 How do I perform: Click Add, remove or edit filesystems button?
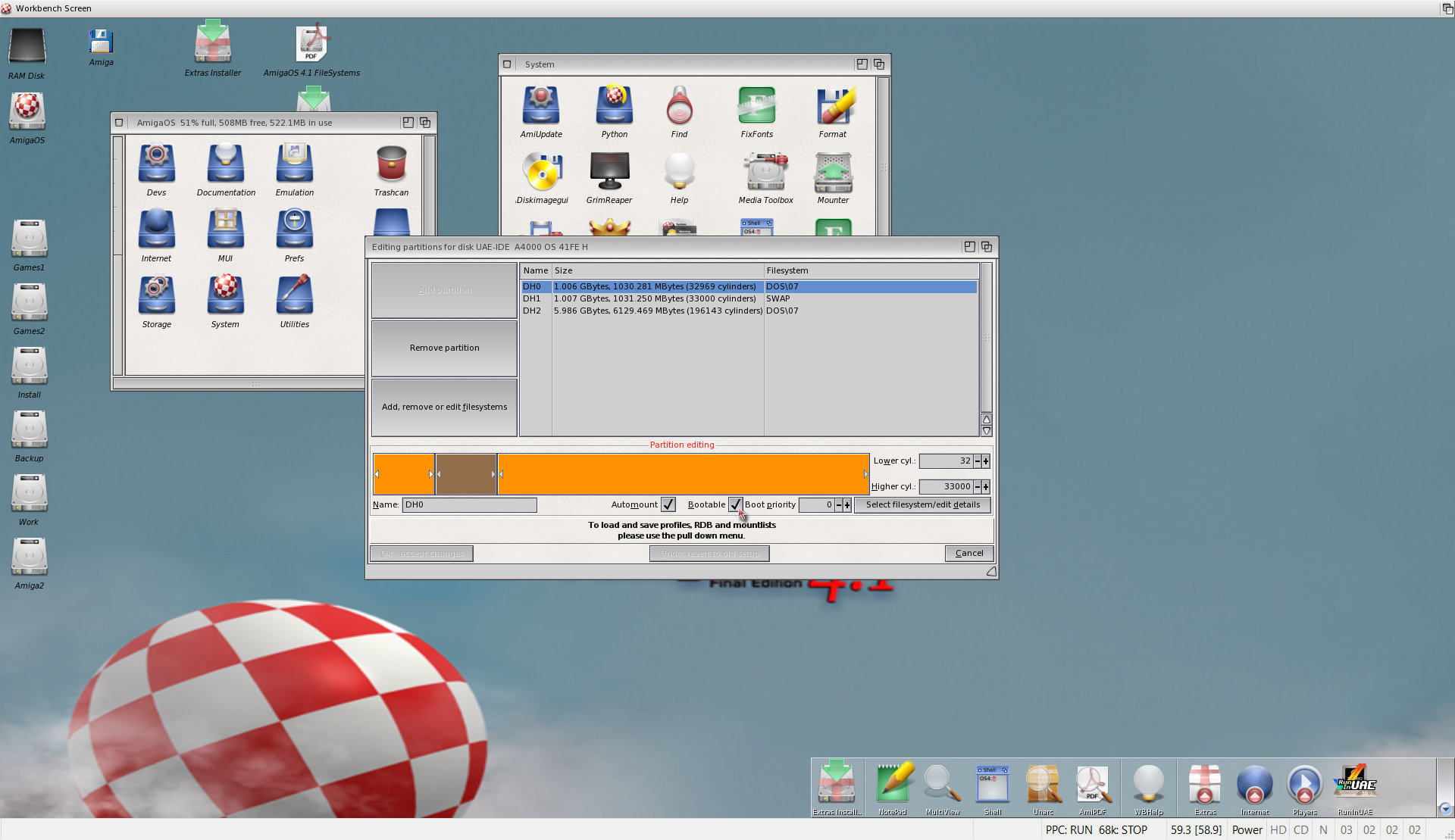pos(444,408)
